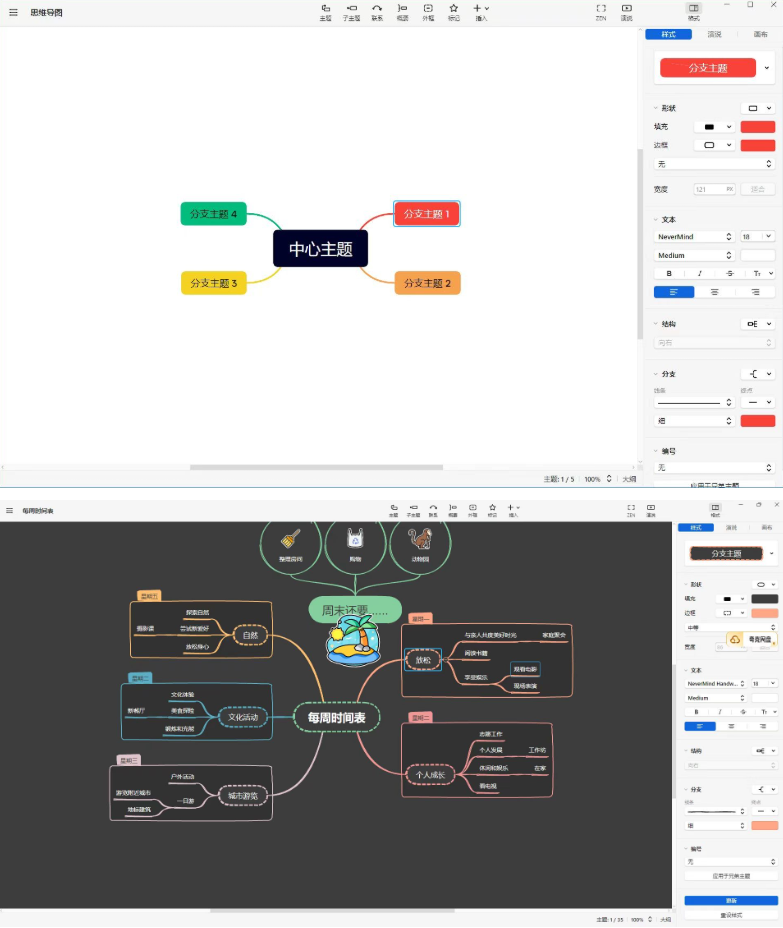Select 每周时间表 central node in bottom window
783x928 pixels.
337,717
